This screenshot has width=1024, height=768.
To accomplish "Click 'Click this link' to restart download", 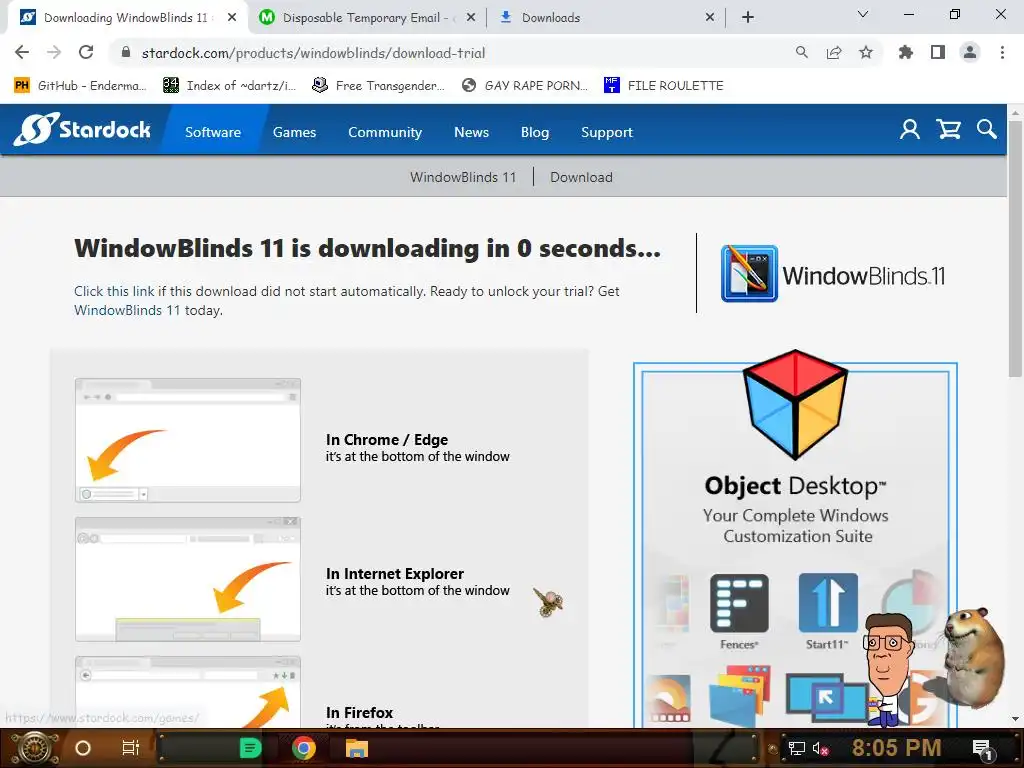I will tap(114, 291).
